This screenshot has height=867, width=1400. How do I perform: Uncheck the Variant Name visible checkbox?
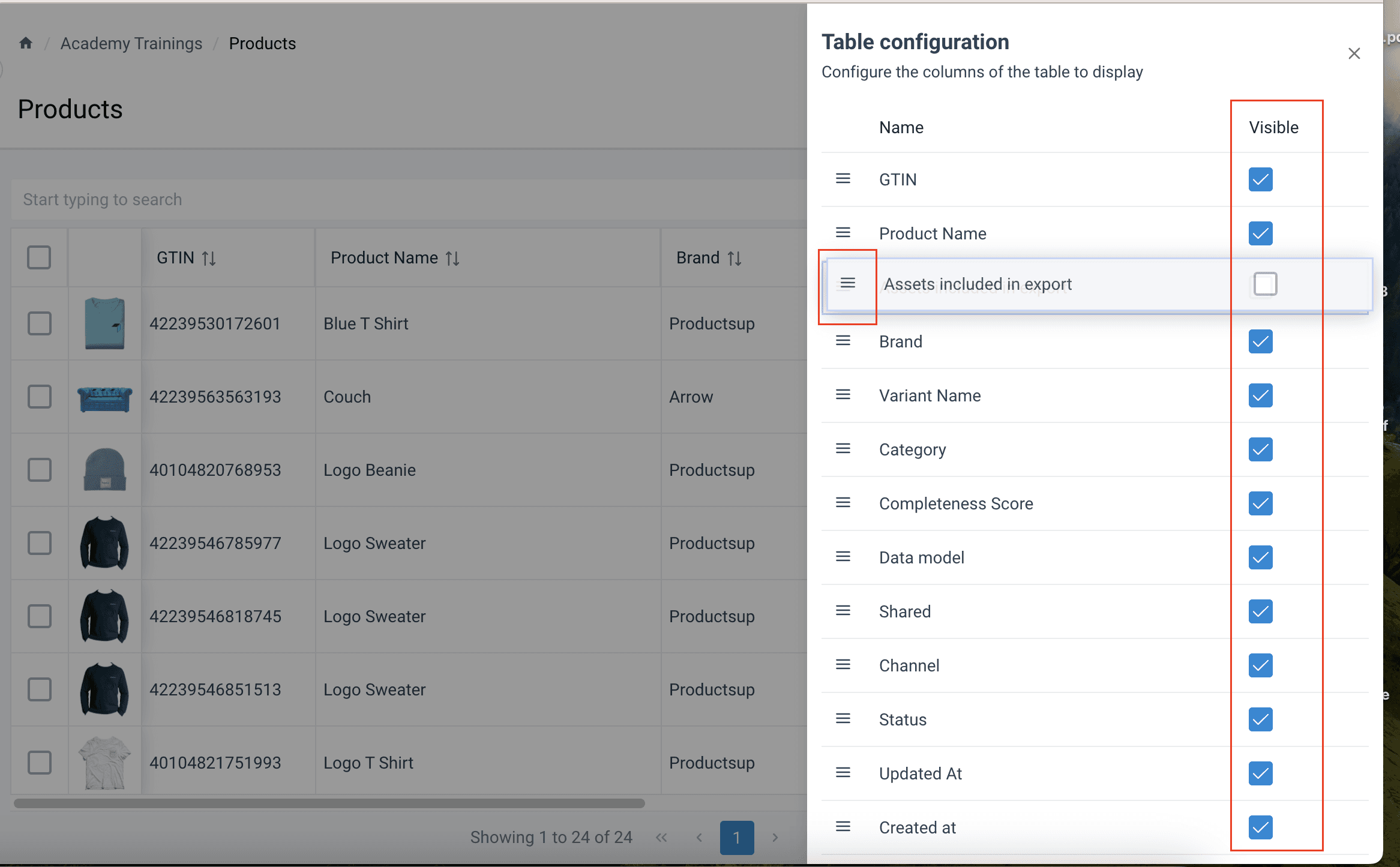(x=1260, y=395)
